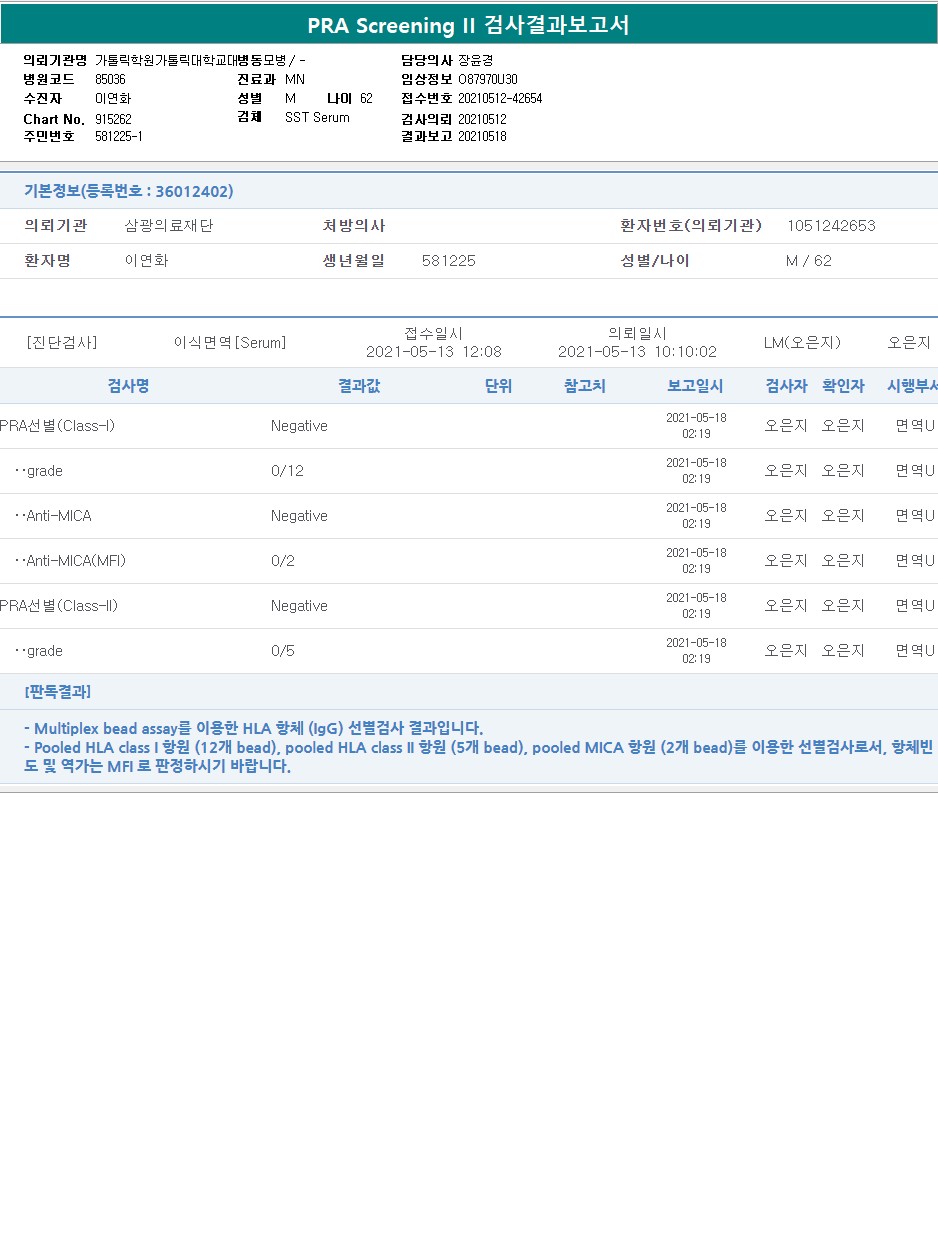This screenshot has width=938, height=1240.
Task: Select the 참고치 column header
Action: point(585,386)
